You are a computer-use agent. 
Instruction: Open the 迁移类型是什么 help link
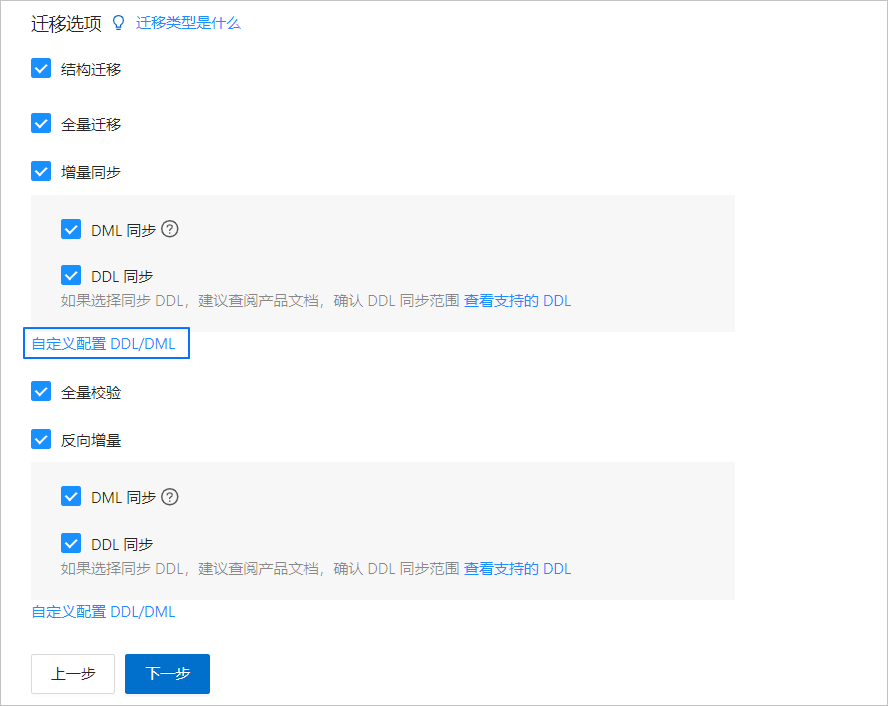pyautogui.click(x=188, y=23)
